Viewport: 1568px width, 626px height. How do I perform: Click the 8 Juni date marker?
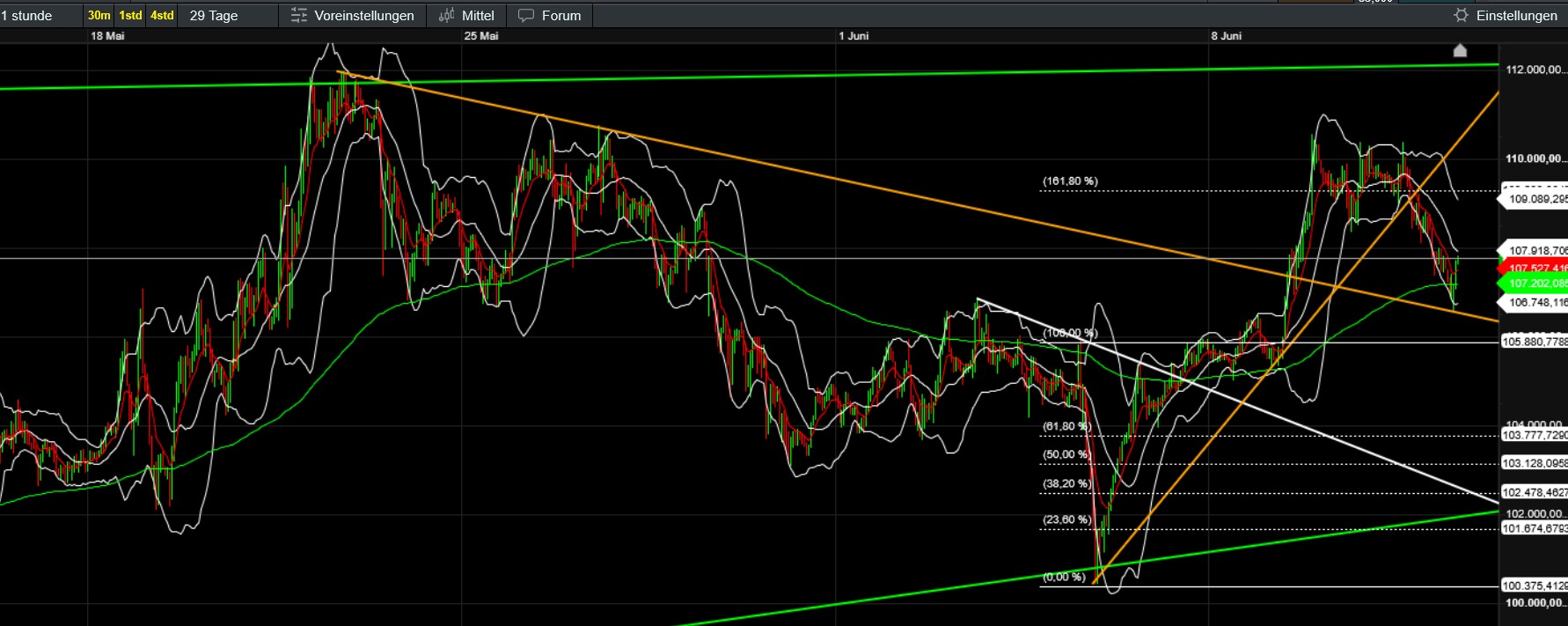(1227, 36)
